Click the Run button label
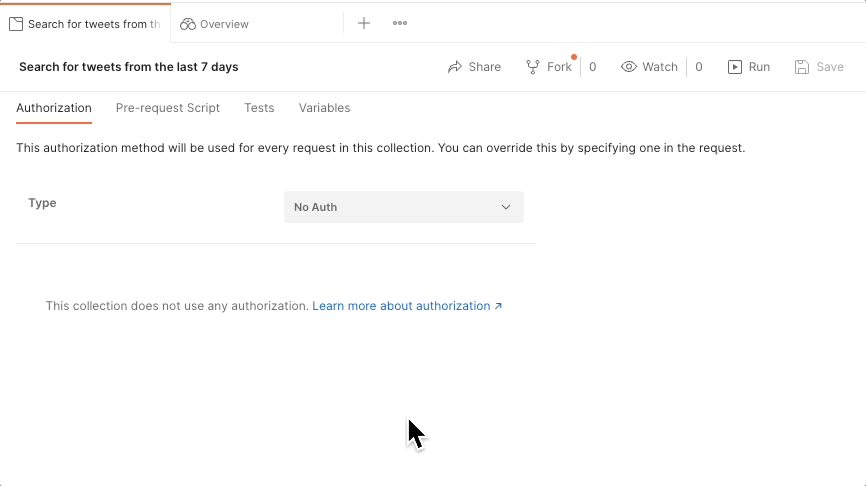Viewport: 866px width, 486px height. (759, 67)
